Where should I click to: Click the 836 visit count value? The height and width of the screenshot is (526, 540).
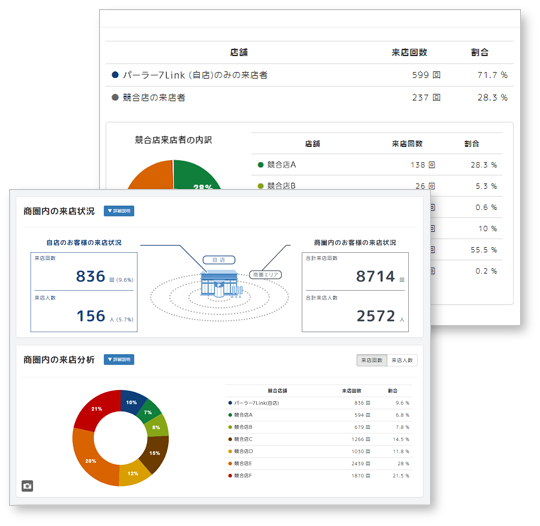(x=91, y=276)
